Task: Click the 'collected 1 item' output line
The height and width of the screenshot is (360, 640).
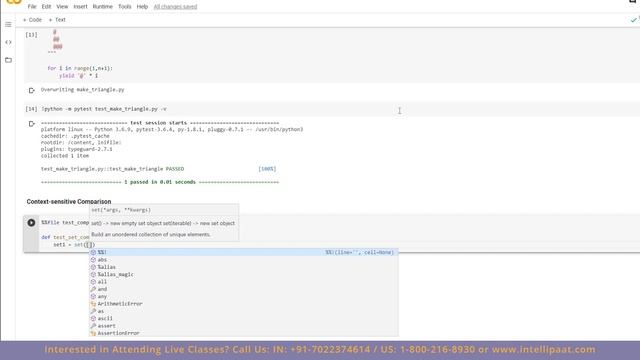Action: (x=65, y=156)
